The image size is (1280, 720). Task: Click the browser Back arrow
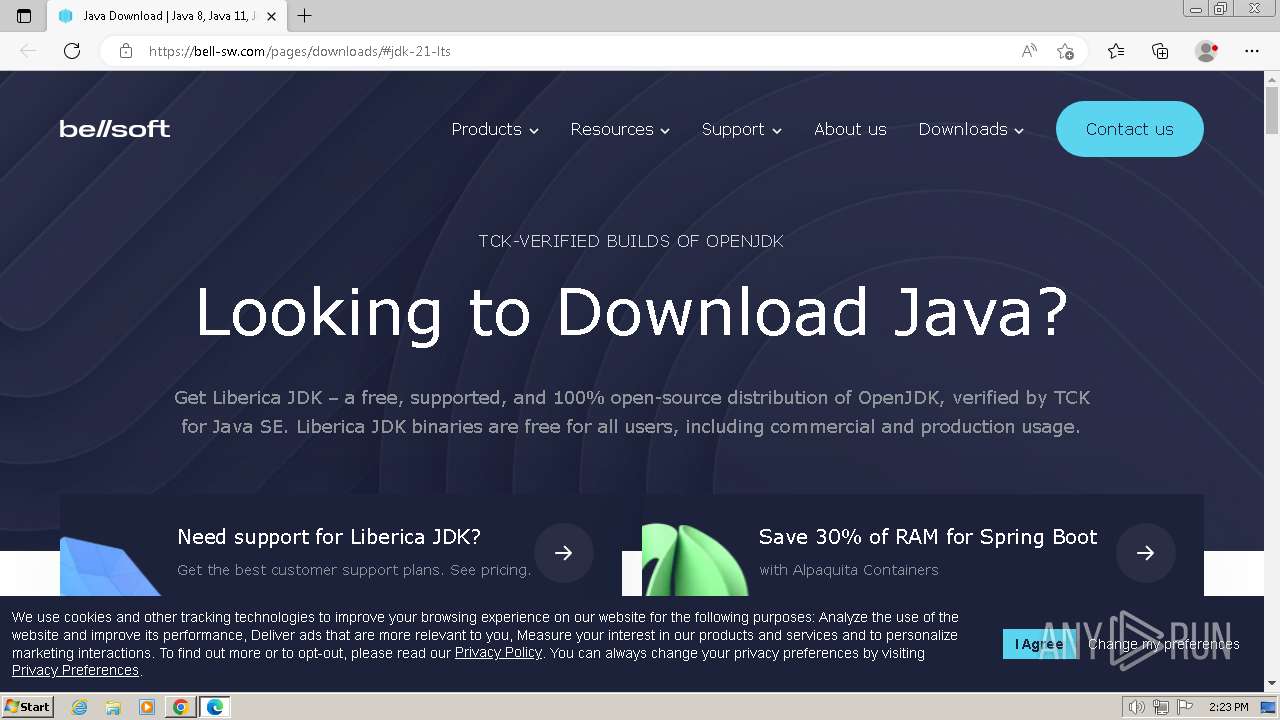pyautogui.click(x=28, y=51)
